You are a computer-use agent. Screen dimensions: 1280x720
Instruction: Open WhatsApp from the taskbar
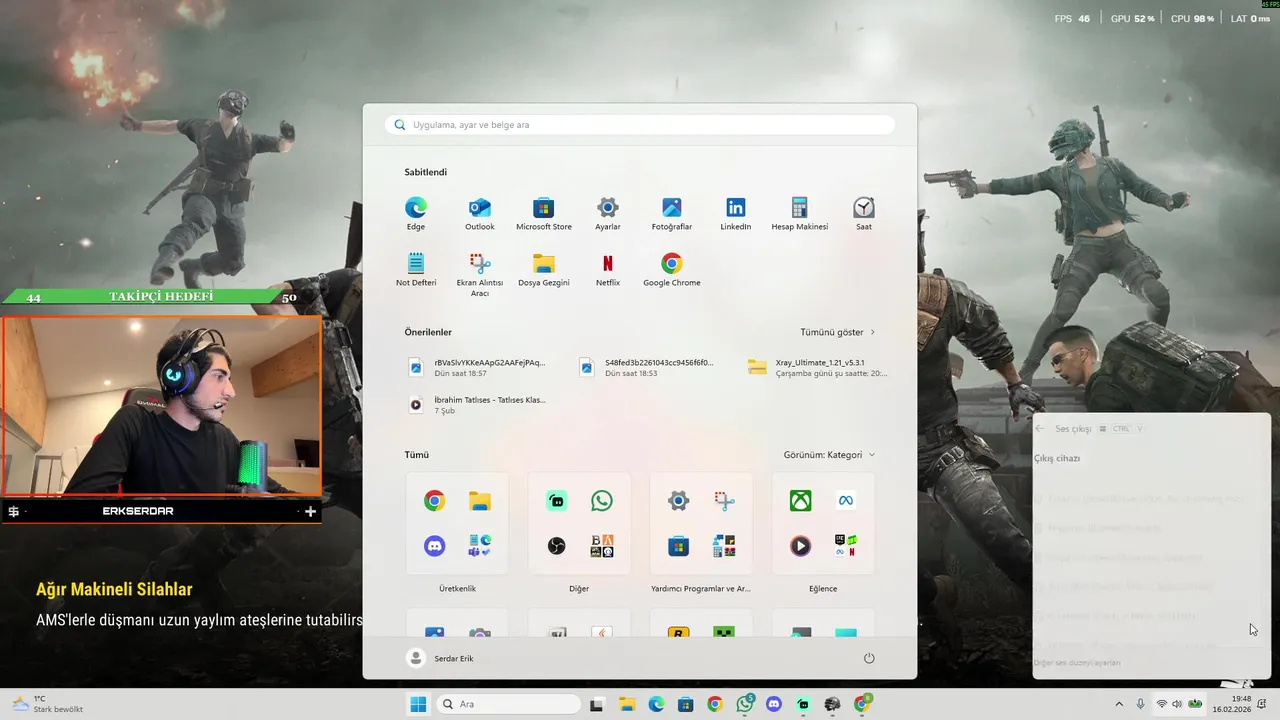(x=745, y=704)
